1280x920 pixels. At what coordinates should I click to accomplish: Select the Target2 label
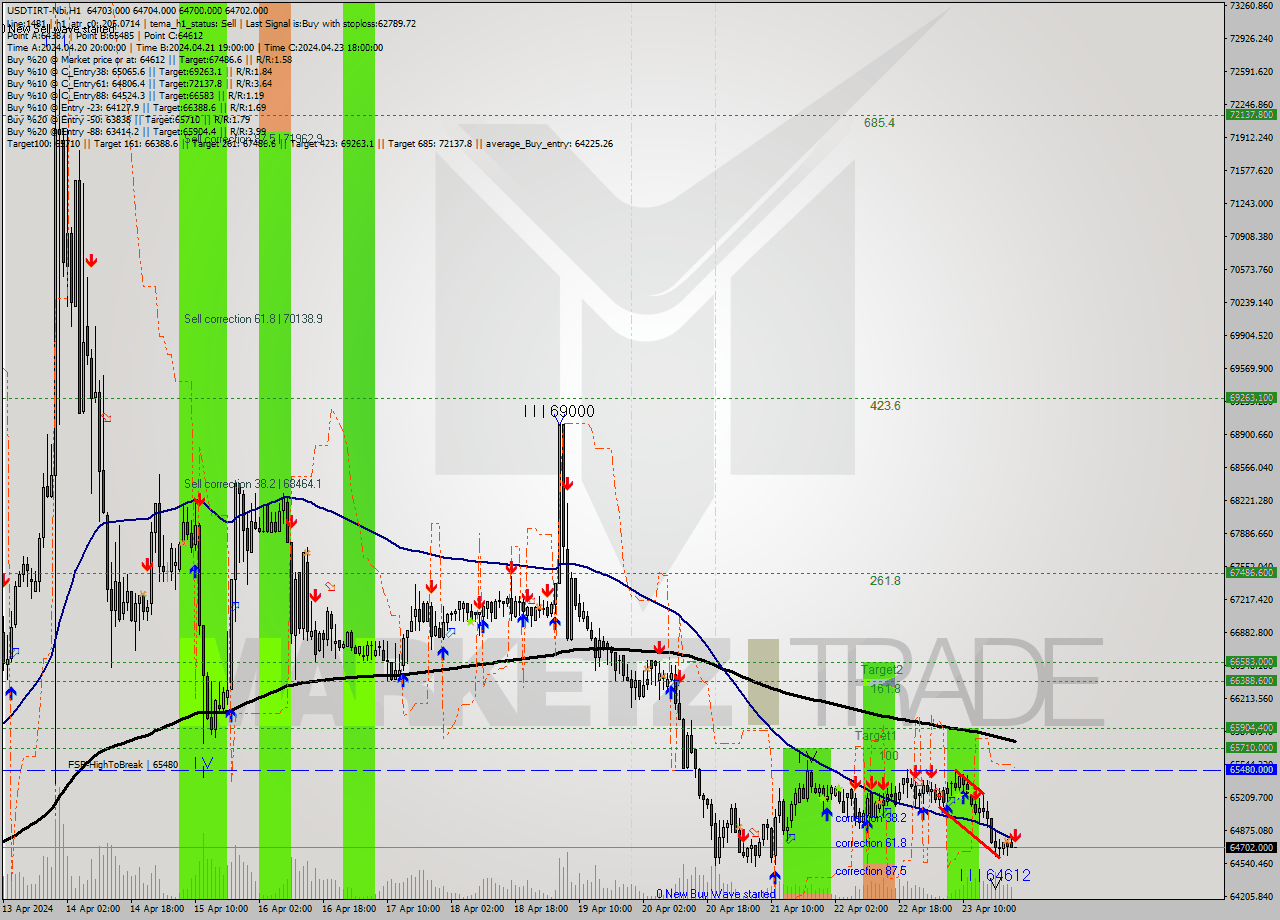[882, 670]
